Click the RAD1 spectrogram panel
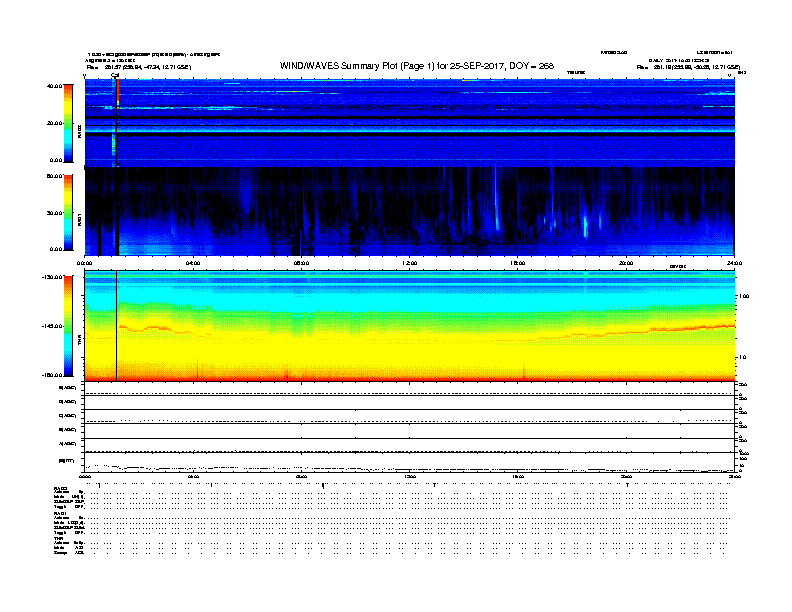 click(410, 212)
